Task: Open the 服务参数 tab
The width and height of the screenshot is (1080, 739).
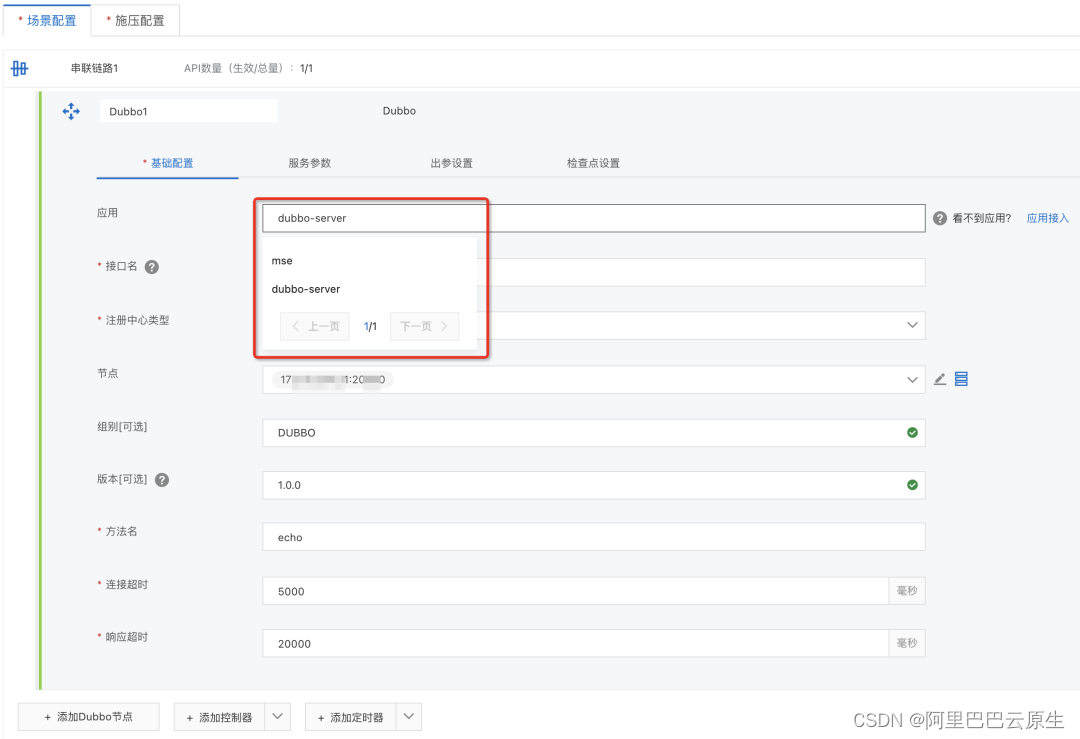Action: pos(309,163)
